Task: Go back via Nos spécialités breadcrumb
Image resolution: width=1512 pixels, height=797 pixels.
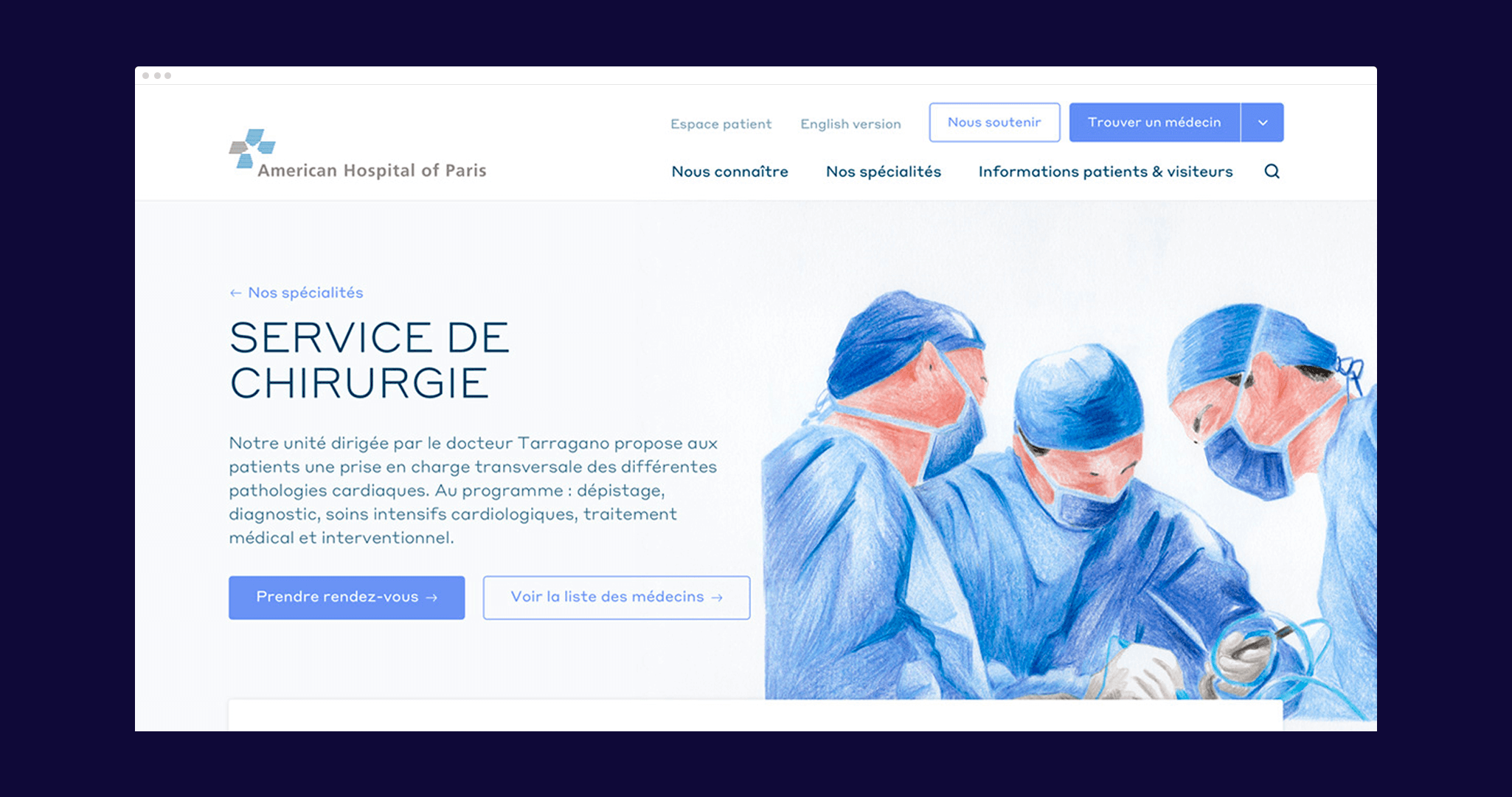Action: point(305,293)
